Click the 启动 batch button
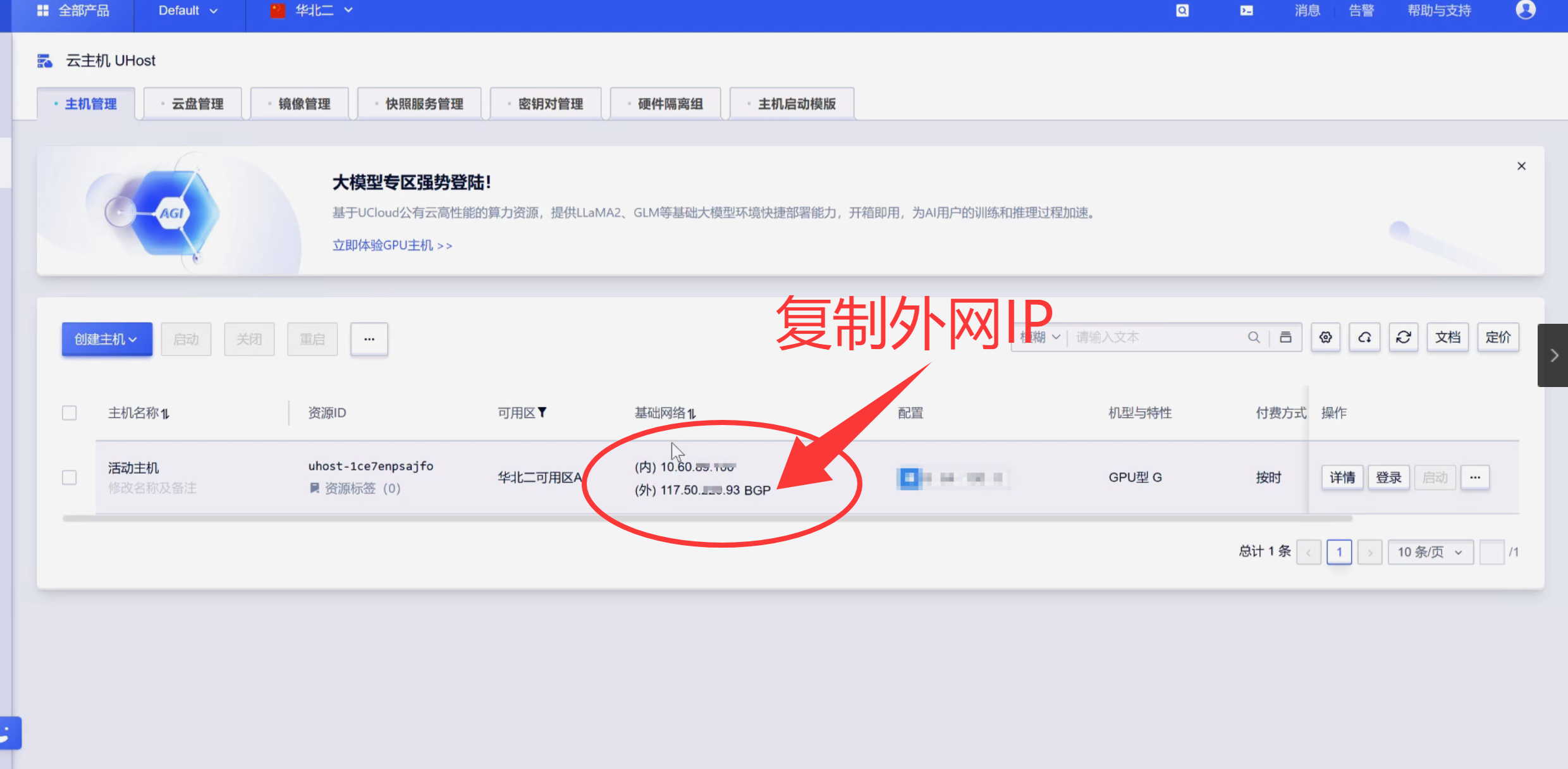This screenshot has height=769, width=1568. point(186,339)
